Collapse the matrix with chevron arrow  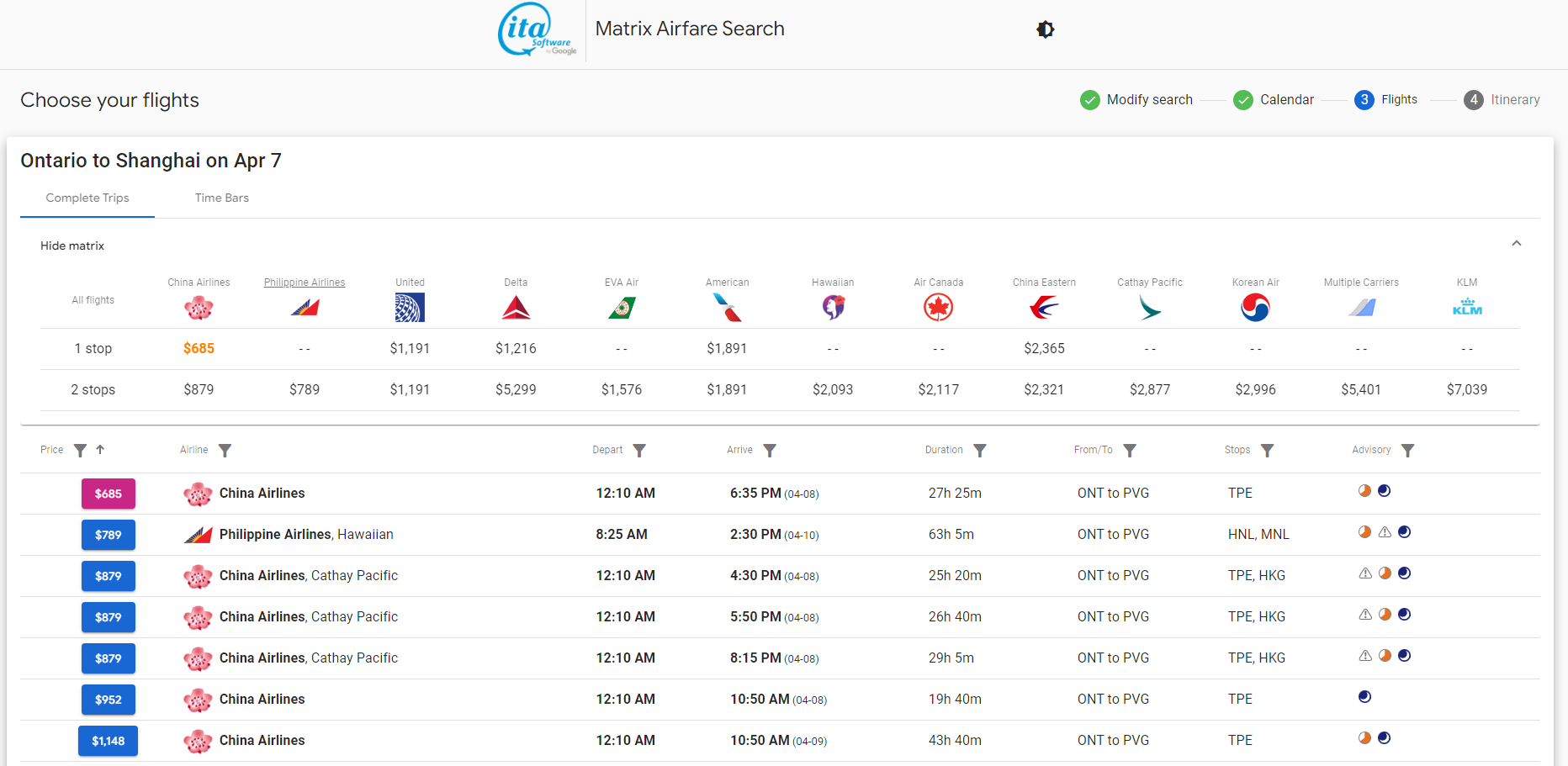[x=1516, y=244]
